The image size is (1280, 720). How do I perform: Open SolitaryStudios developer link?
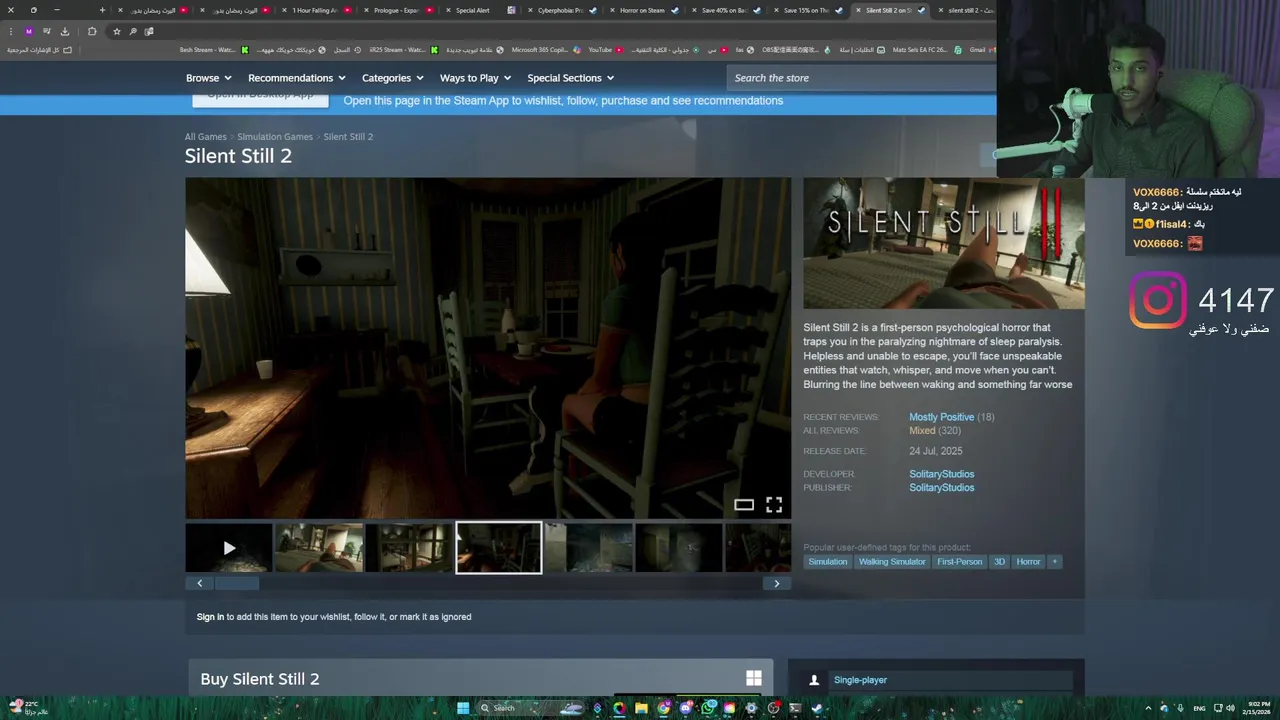941,474
